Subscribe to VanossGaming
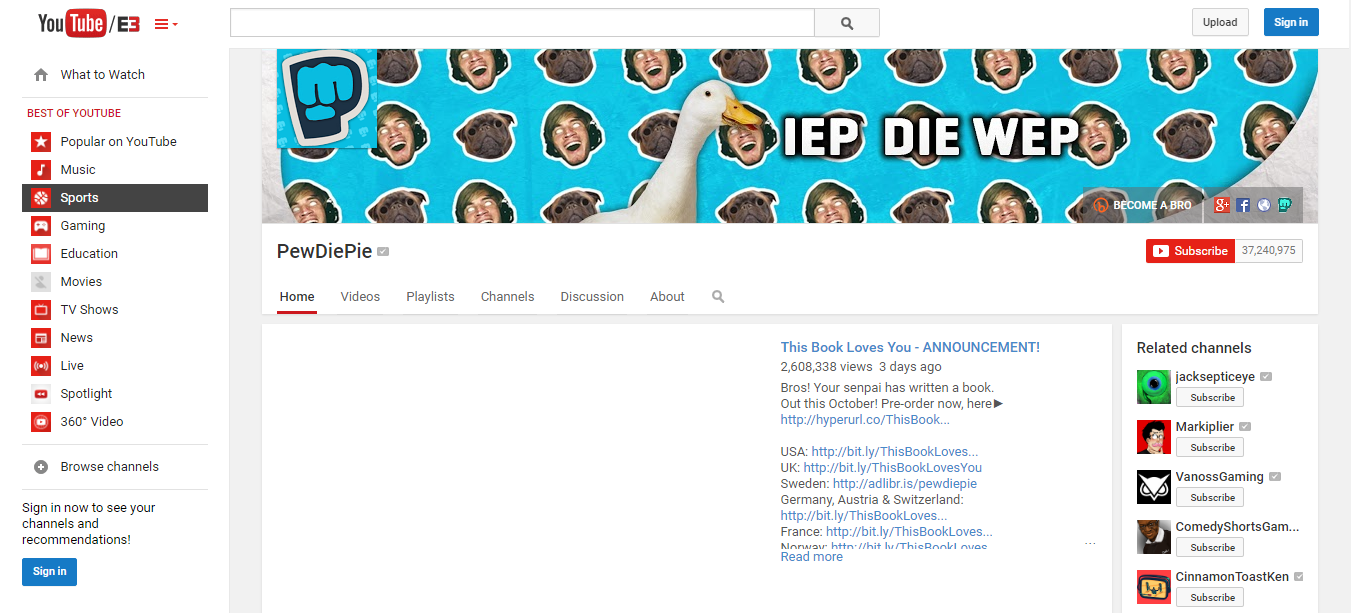Viewport: 1351px width, 613px height. [1210, 497]
